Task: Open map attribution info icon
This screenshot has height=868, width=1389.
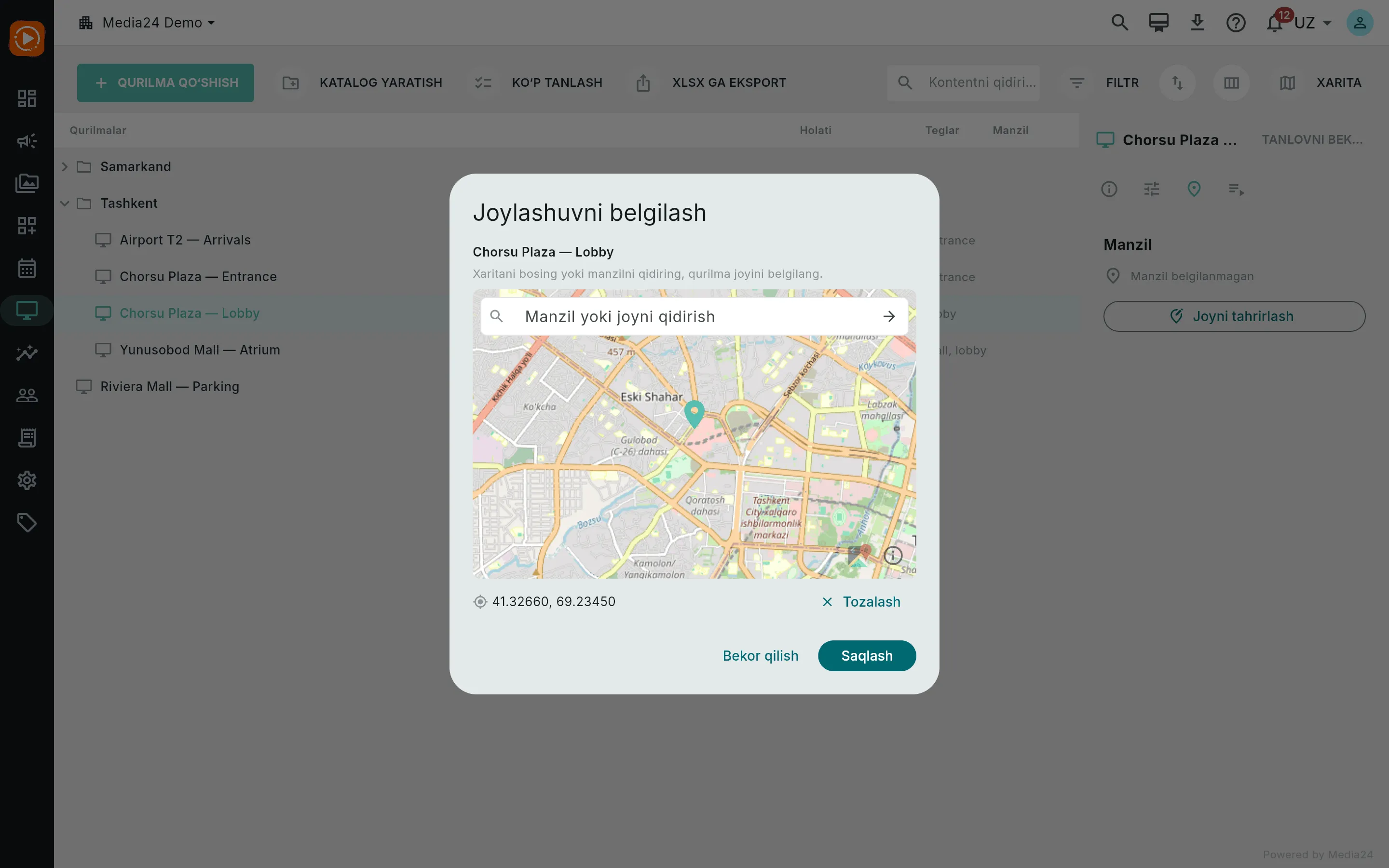Action: click(893, 555)
